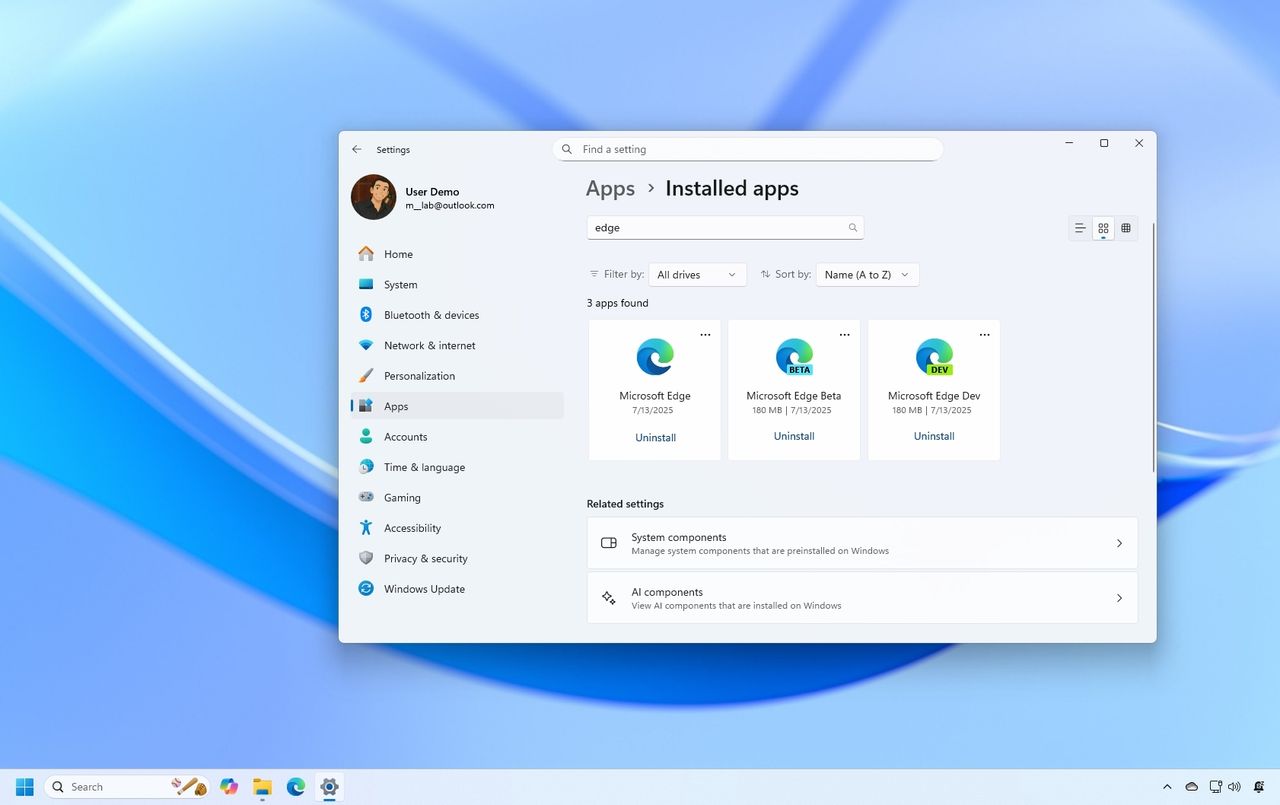Switch to grid view layout

pos(1103,228)
